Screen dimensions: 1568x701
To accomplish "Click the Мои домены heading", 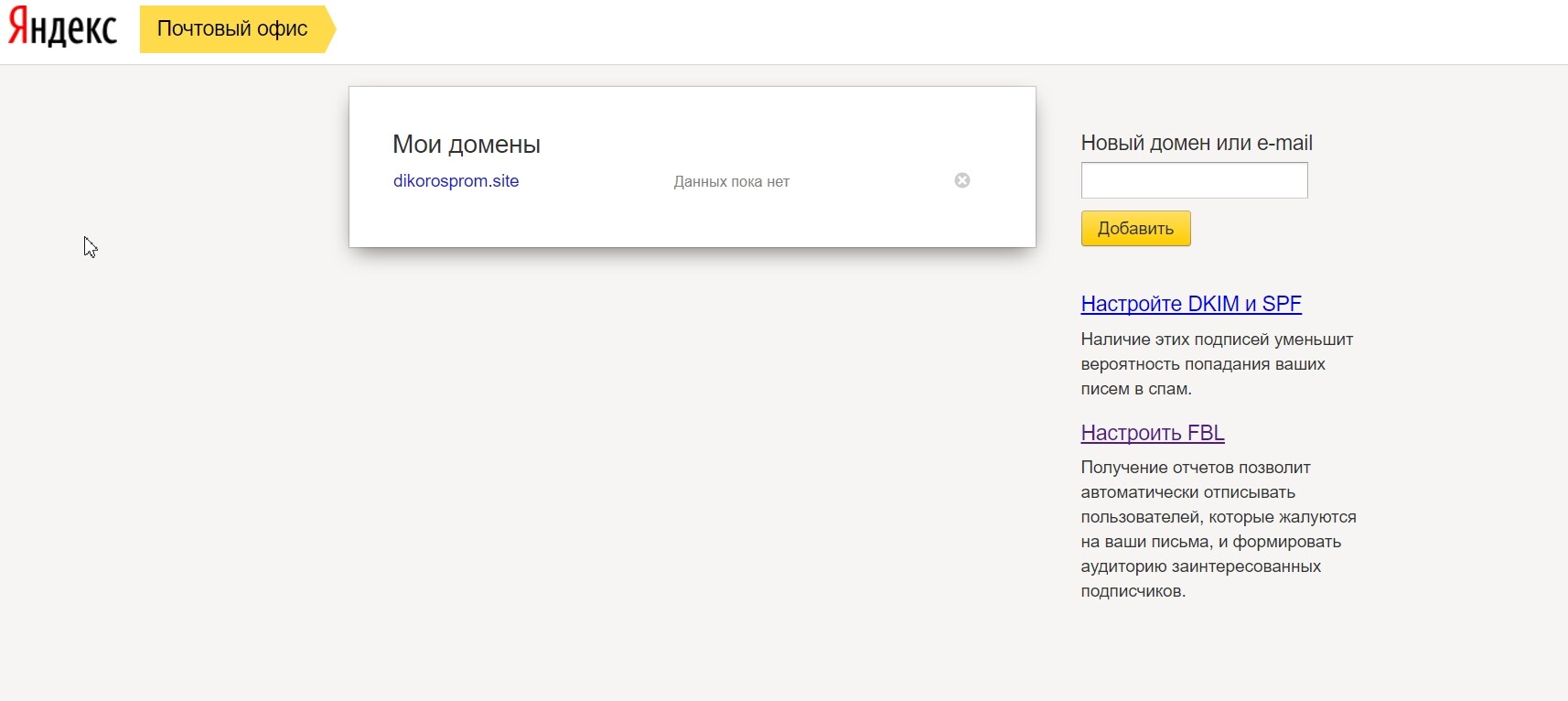I will tap(466, 145).
